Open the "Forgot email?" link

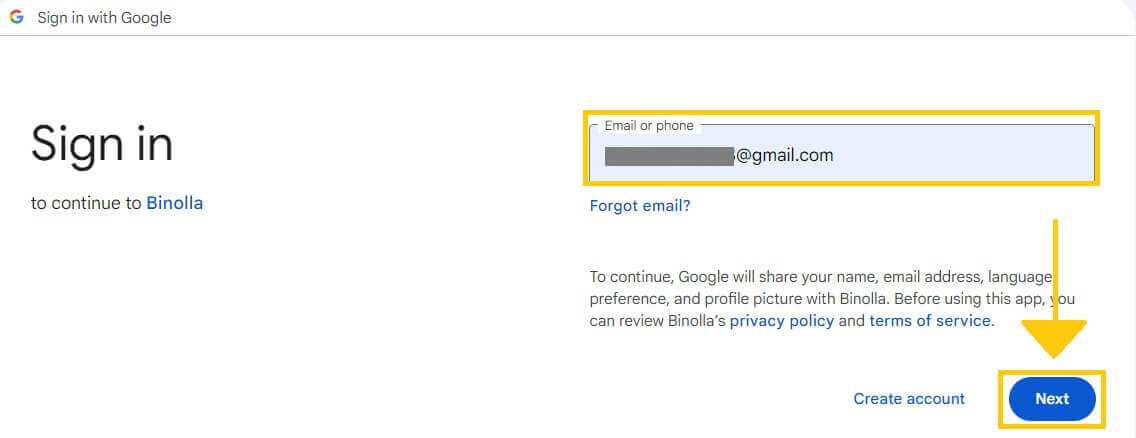(640, 206)
